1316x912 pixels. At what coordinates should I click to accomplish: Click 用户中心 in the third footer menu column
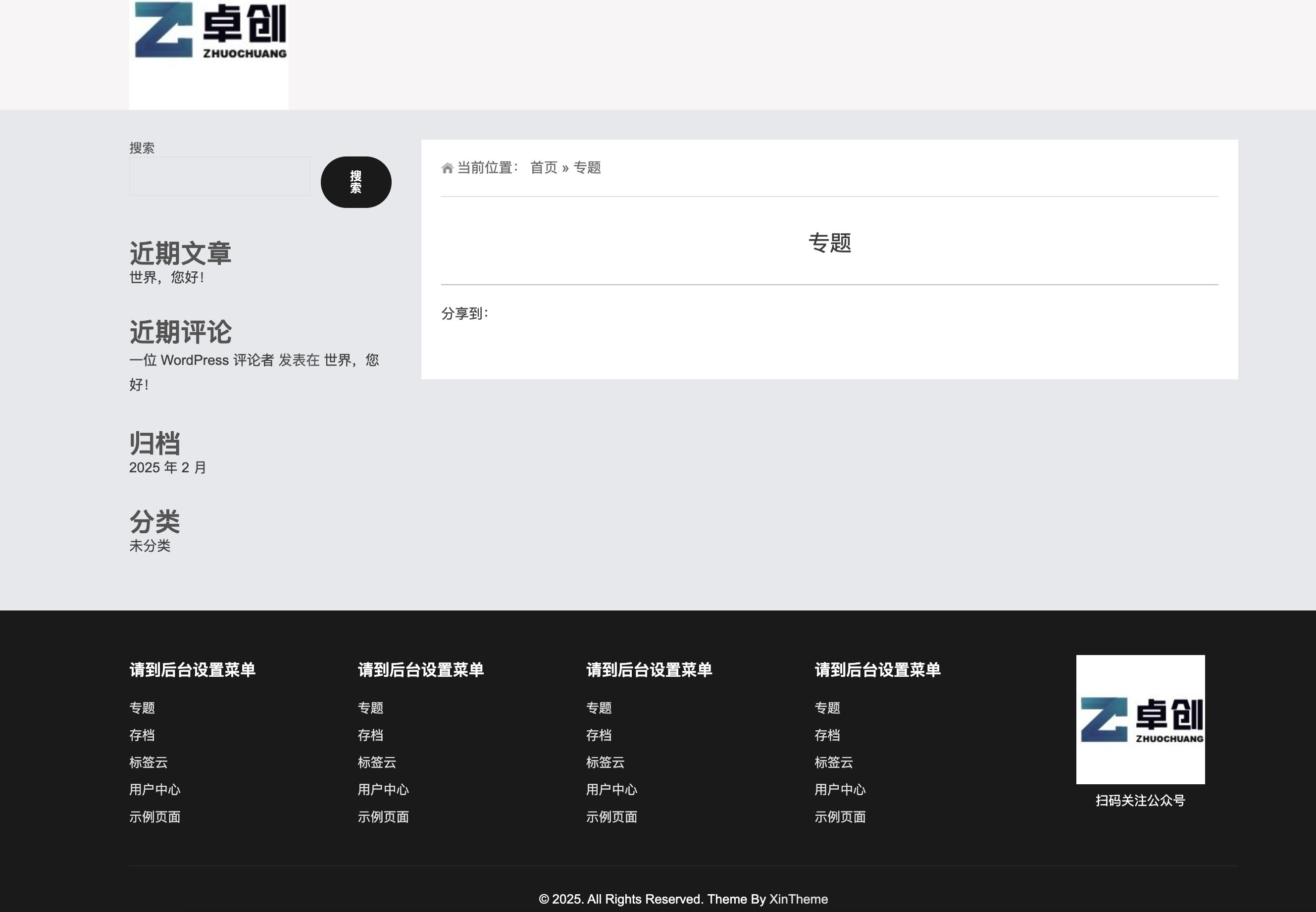(612, 790)
